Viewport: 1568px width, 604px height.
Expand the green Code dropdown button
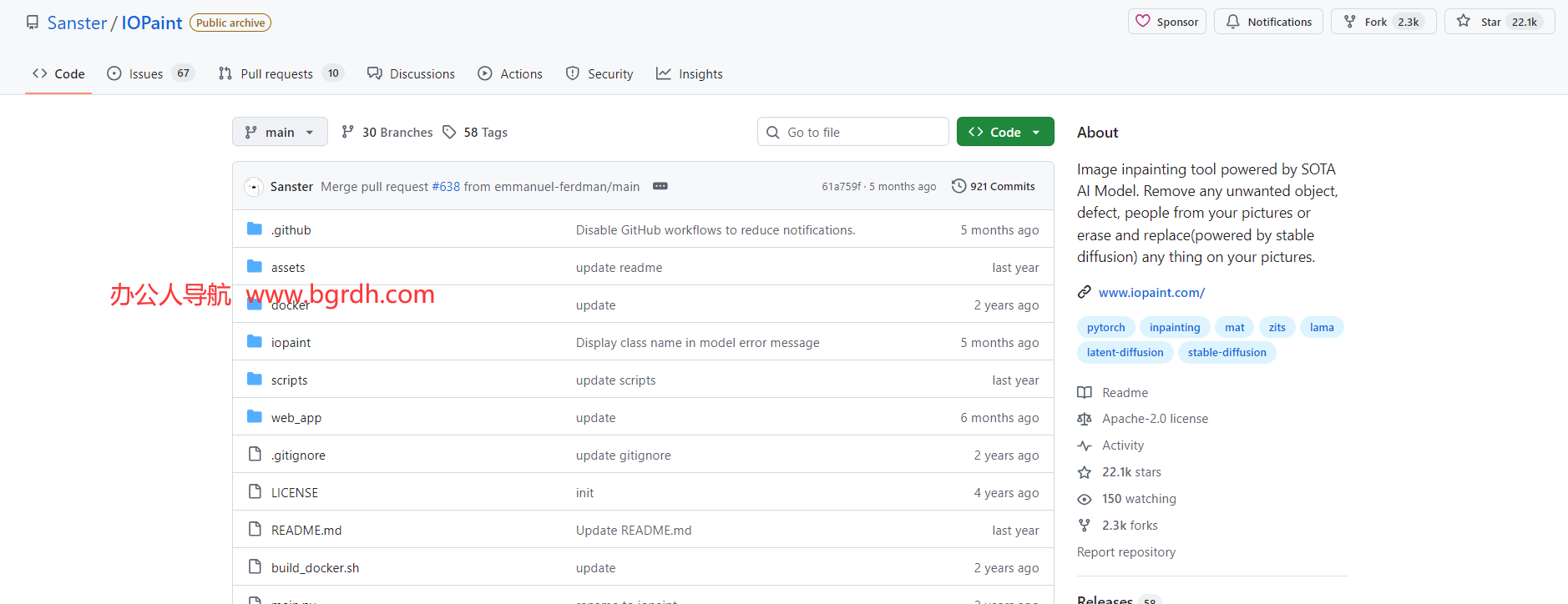coord(1005,132)
